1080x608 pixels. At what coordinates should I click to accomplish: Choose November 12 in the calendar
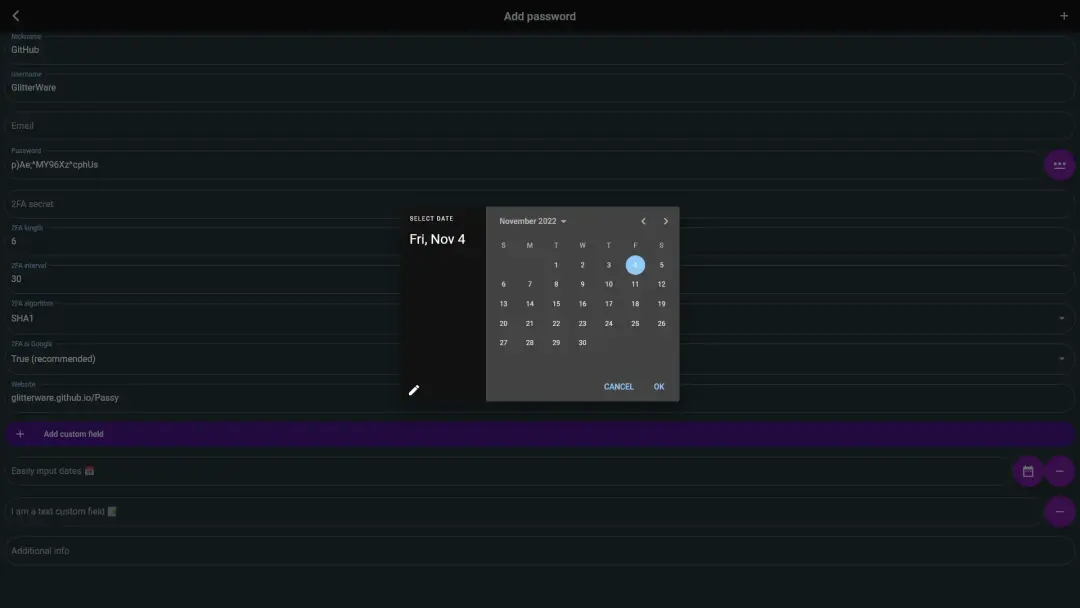[661, 284]
